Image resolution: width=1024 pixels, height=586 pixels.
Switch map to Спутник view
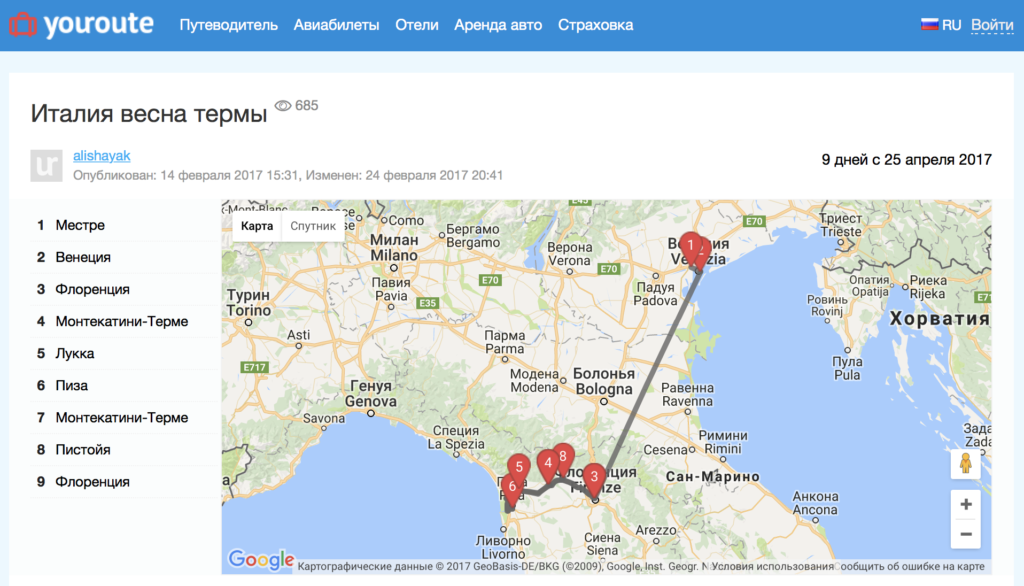(313, 226)
